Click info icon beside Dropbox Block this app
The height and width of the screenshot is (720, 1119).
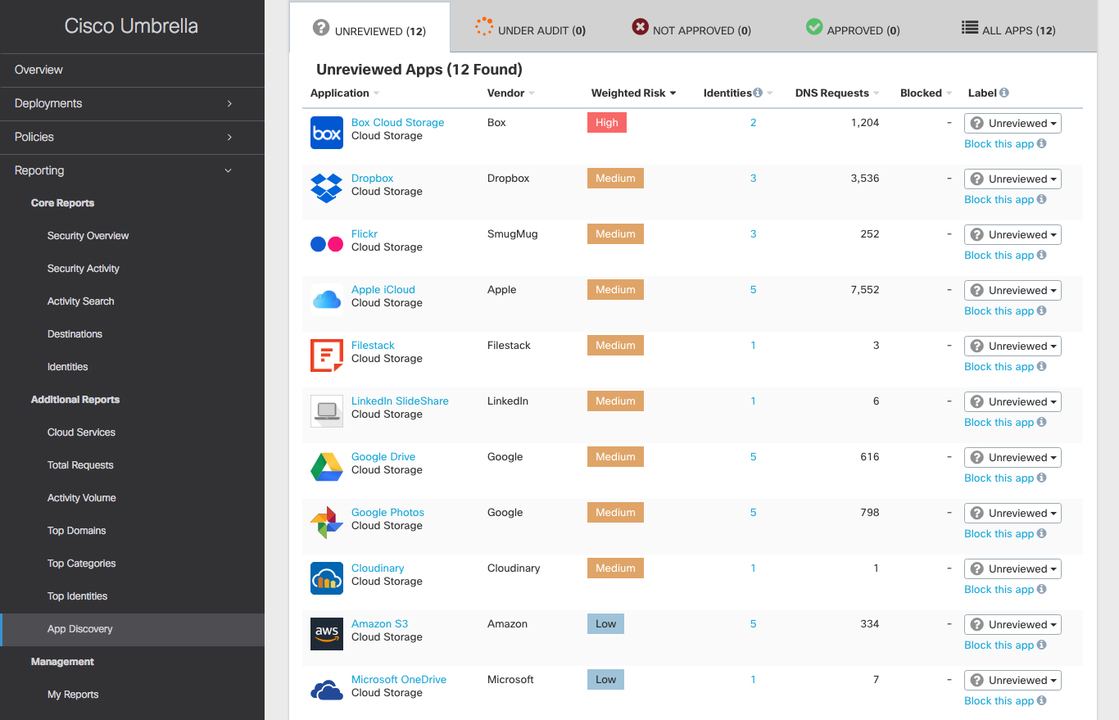pyautogui.click(x=1042, y=199)
